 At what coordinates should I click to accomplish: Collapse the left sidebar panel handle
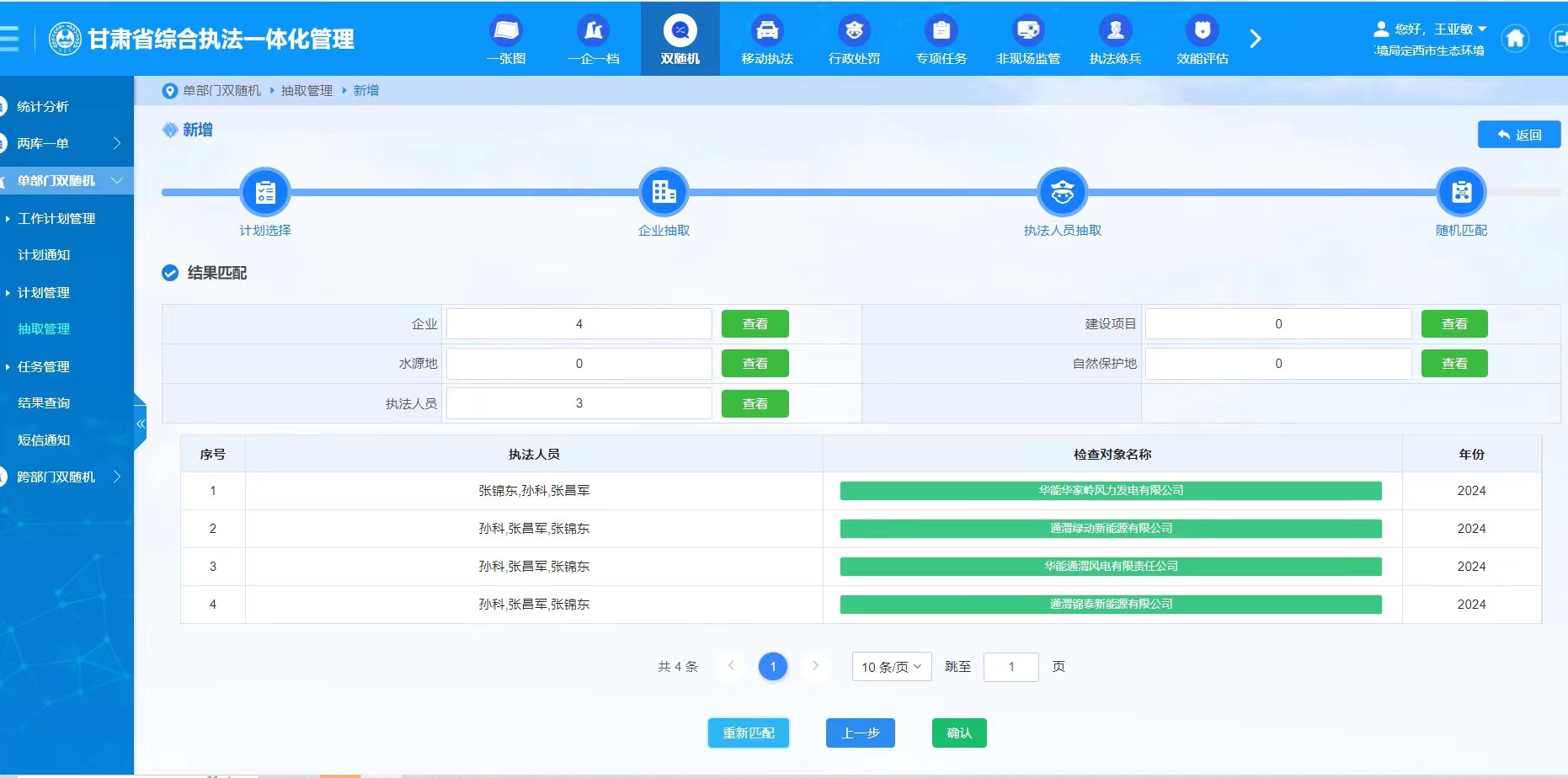pos(141,424)
